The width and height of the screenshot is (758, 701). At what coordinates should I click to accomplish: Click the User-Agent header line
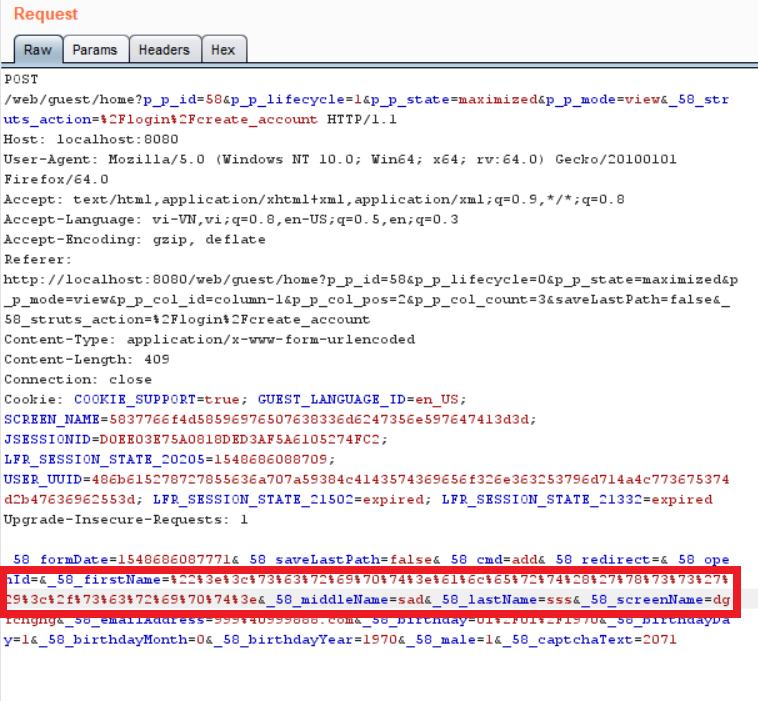340,160
